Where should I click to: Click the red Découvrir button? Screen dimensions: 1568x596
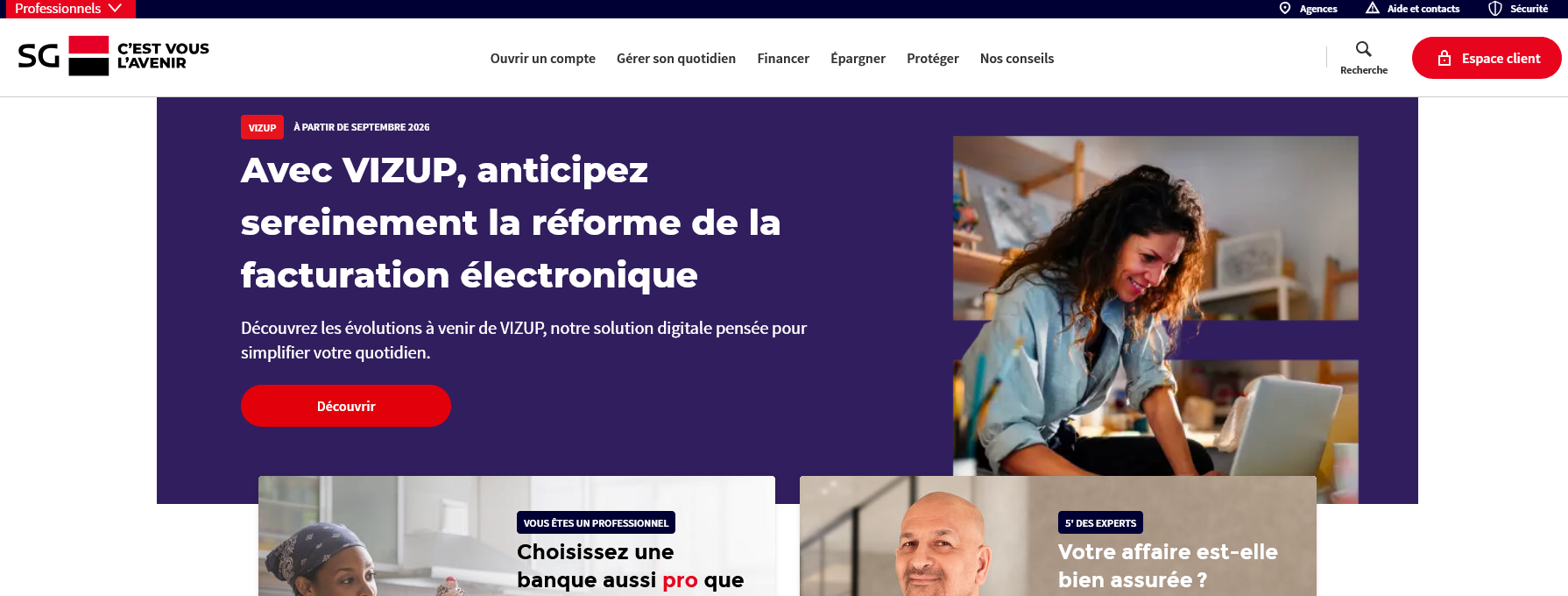coord(346,406)
